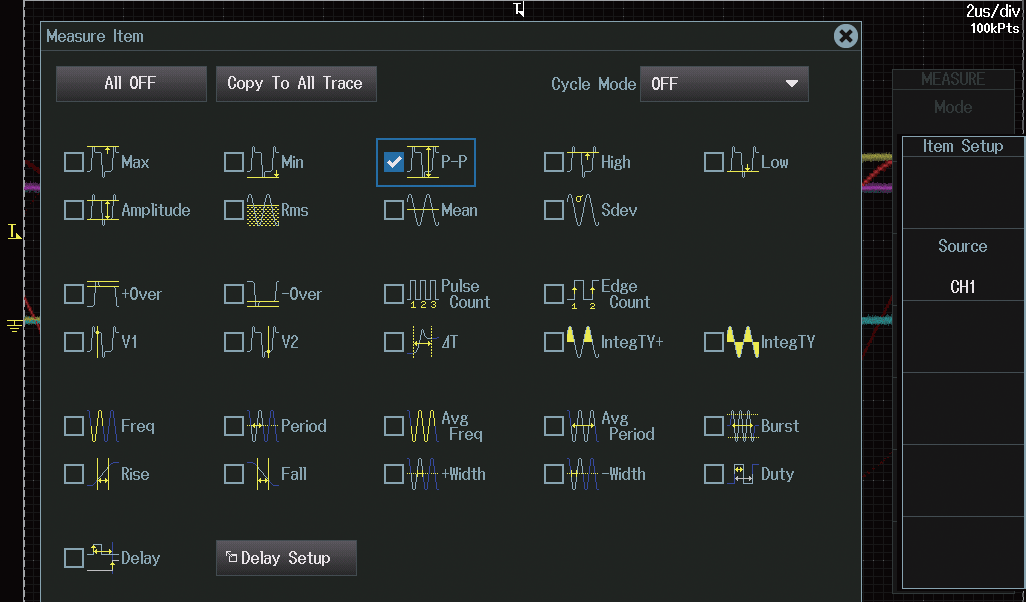Screen dimensions: 1026x602
Task: Click the yellow ground level marker
Action: [x=14, y=325]
